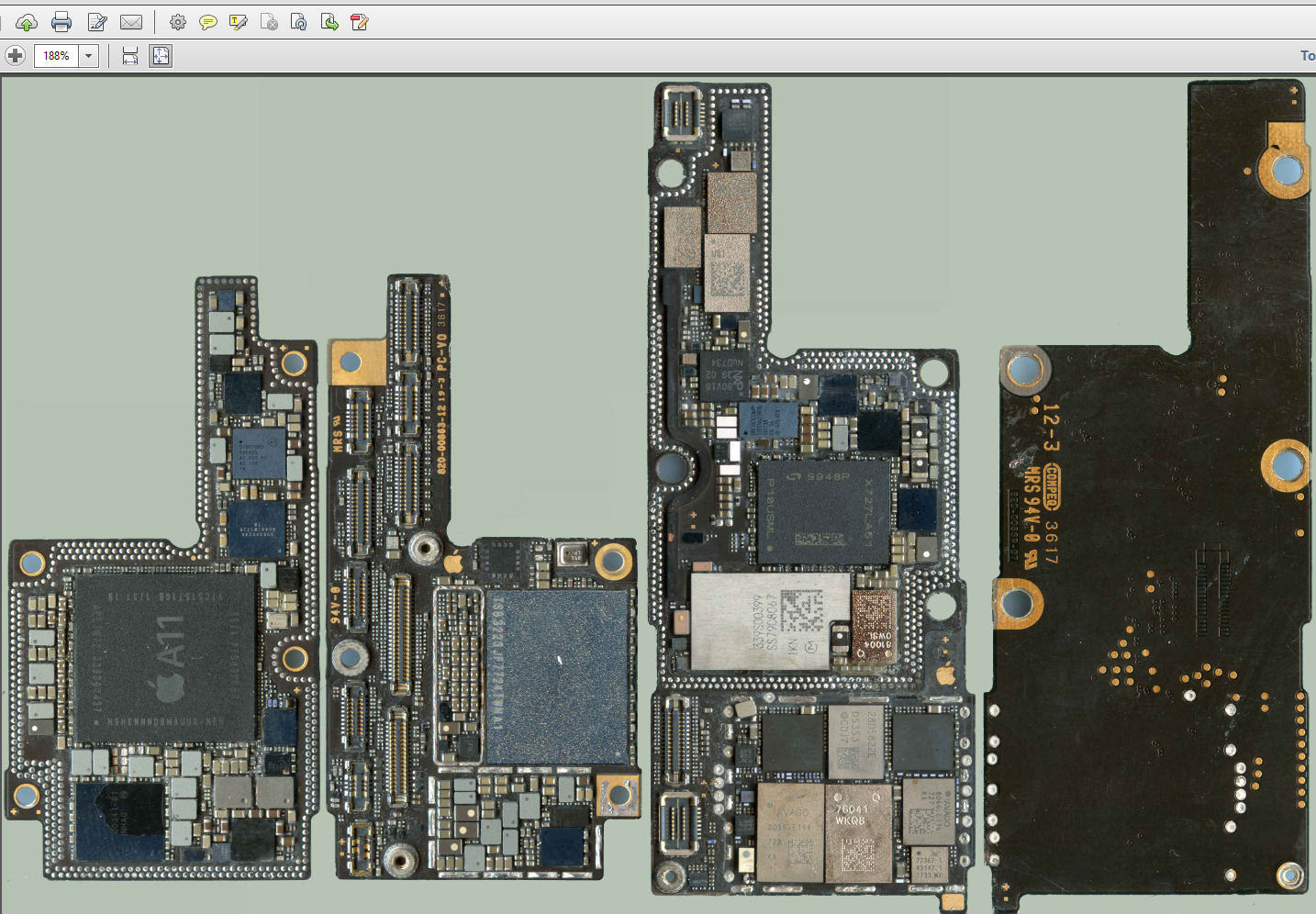Expand the zoom level dropdown arrow
Image resolution: width=1316 pixels, height=914 pixels.
(89, 56)
